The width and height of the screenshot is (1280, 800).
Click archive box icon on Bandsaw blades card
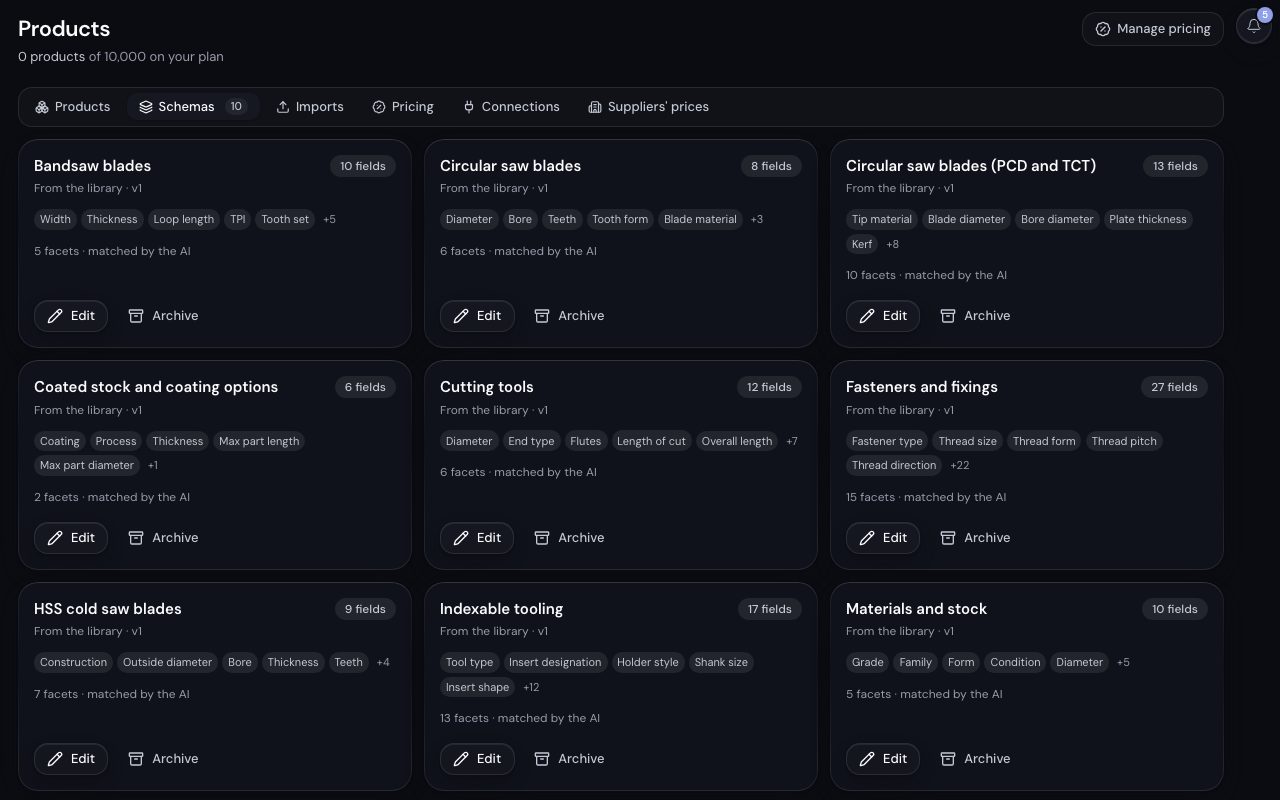coord(136,316)
